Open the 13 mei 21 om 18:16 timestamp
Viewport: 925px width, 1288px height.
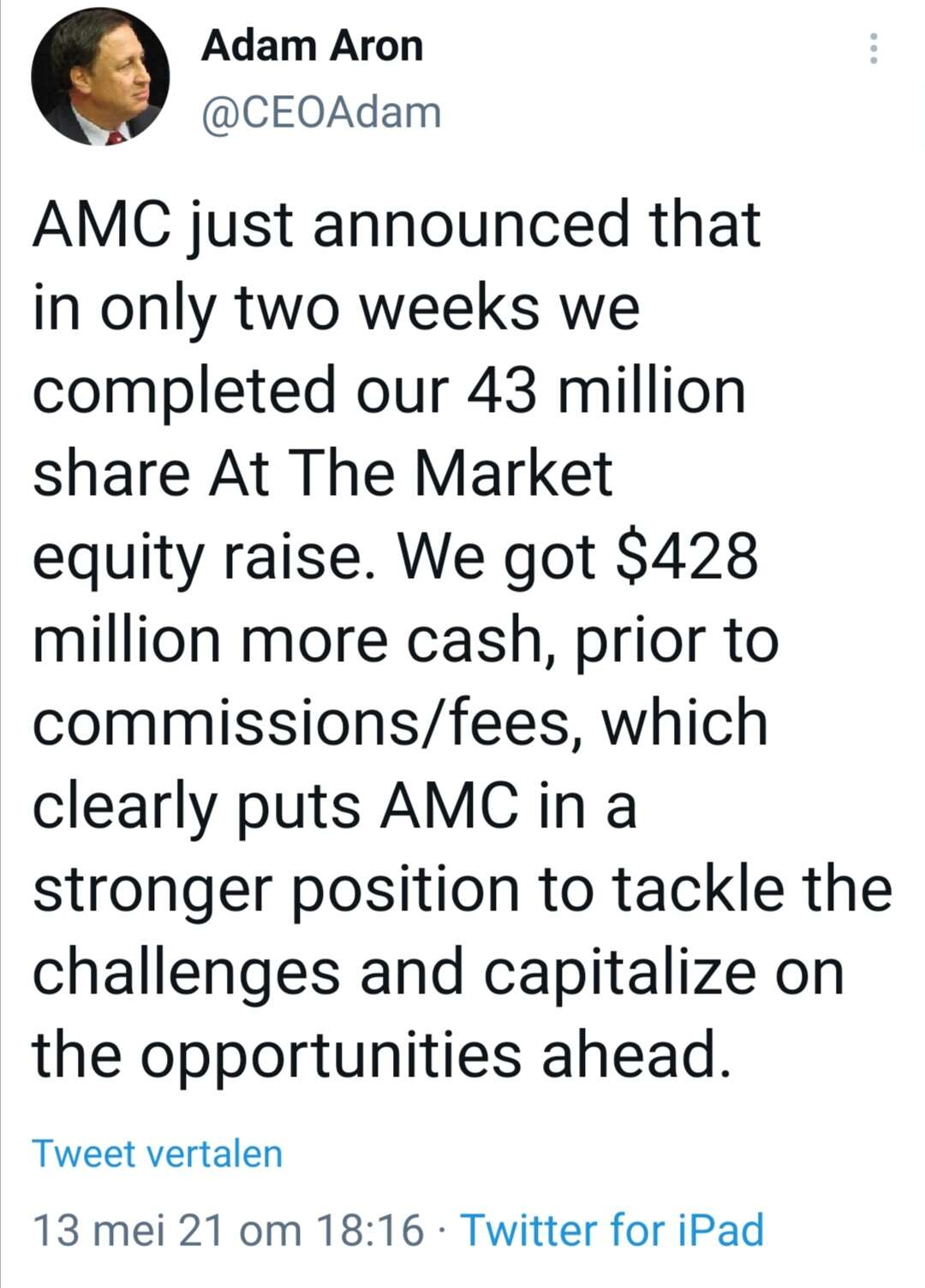coord(228,1231)
